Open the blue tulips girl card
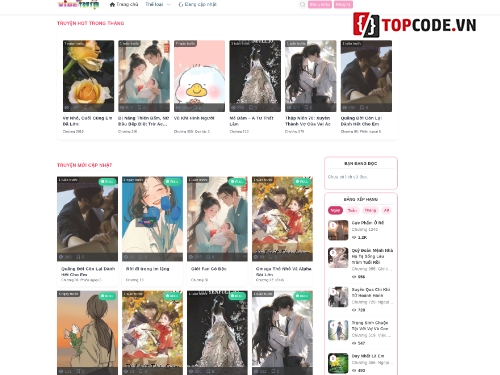This screenshot has height=375, width=500. [x=152, y=219]
